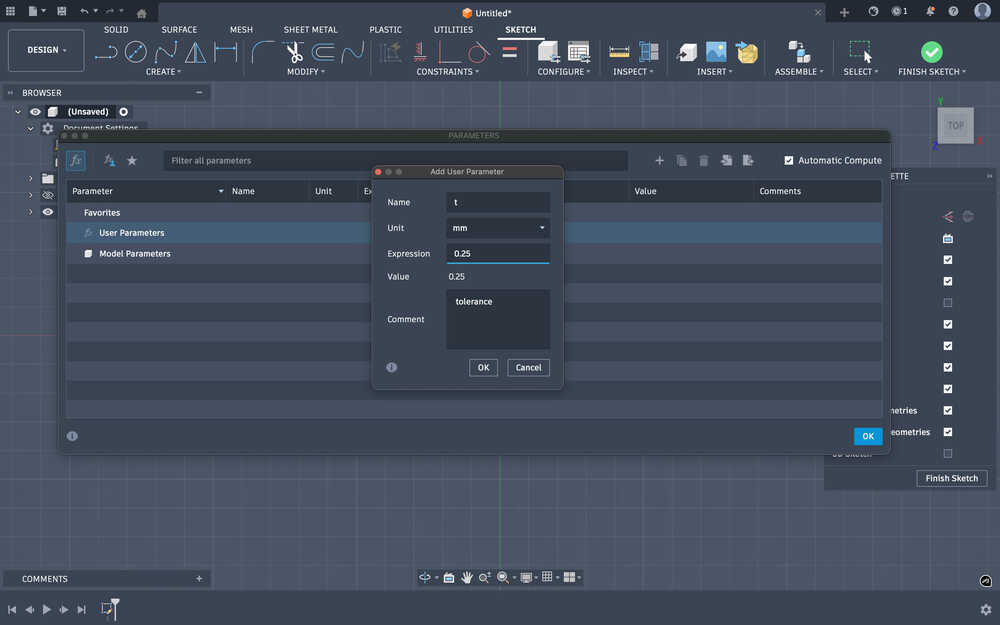Switch to the SHEET METAL tab
Image resolution: width=1000 pixels, height=625 pixels.
[x=310, y=30]
